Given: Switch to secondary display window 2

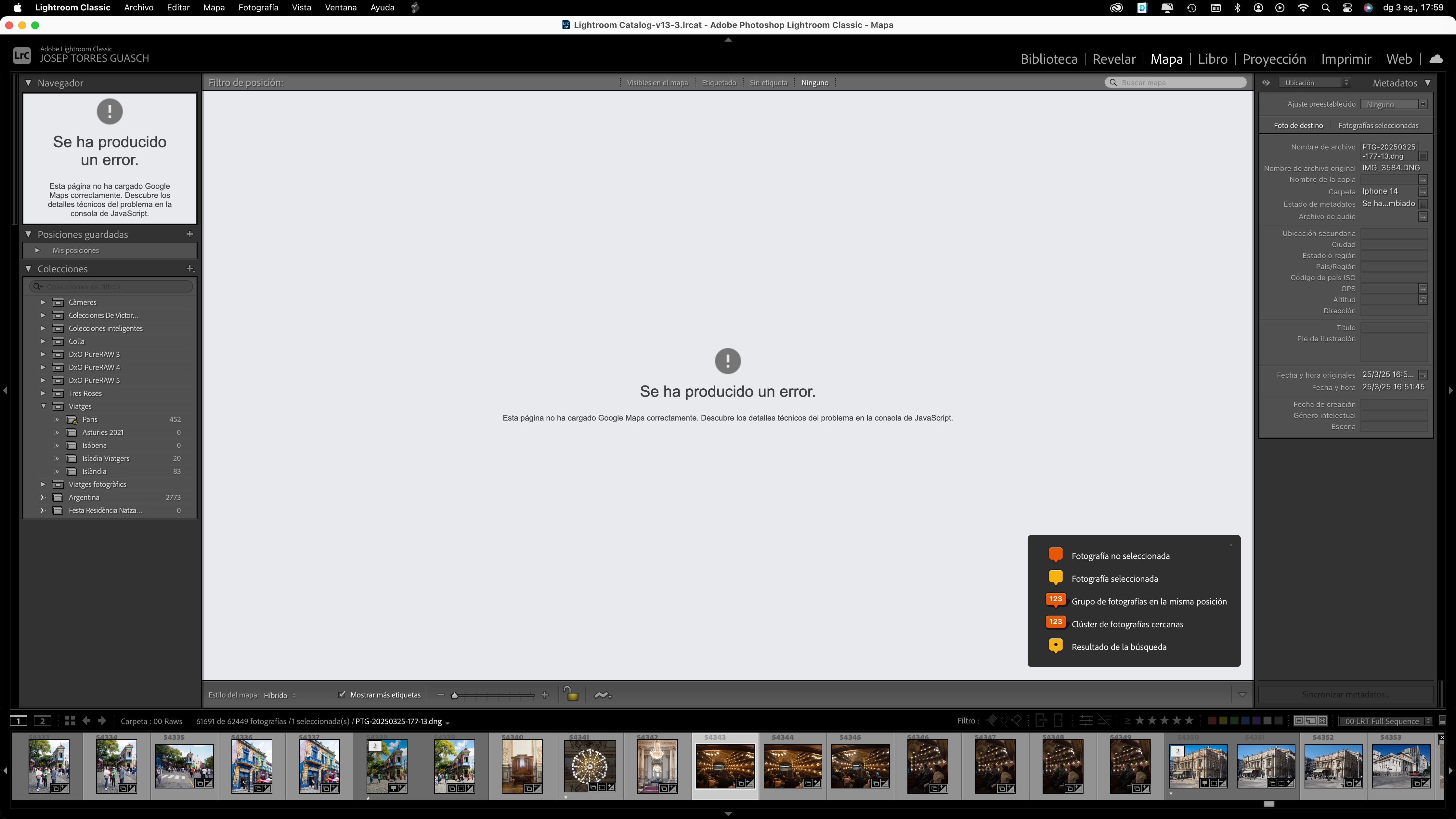Looking at the screenshot, I should (42, 721).
